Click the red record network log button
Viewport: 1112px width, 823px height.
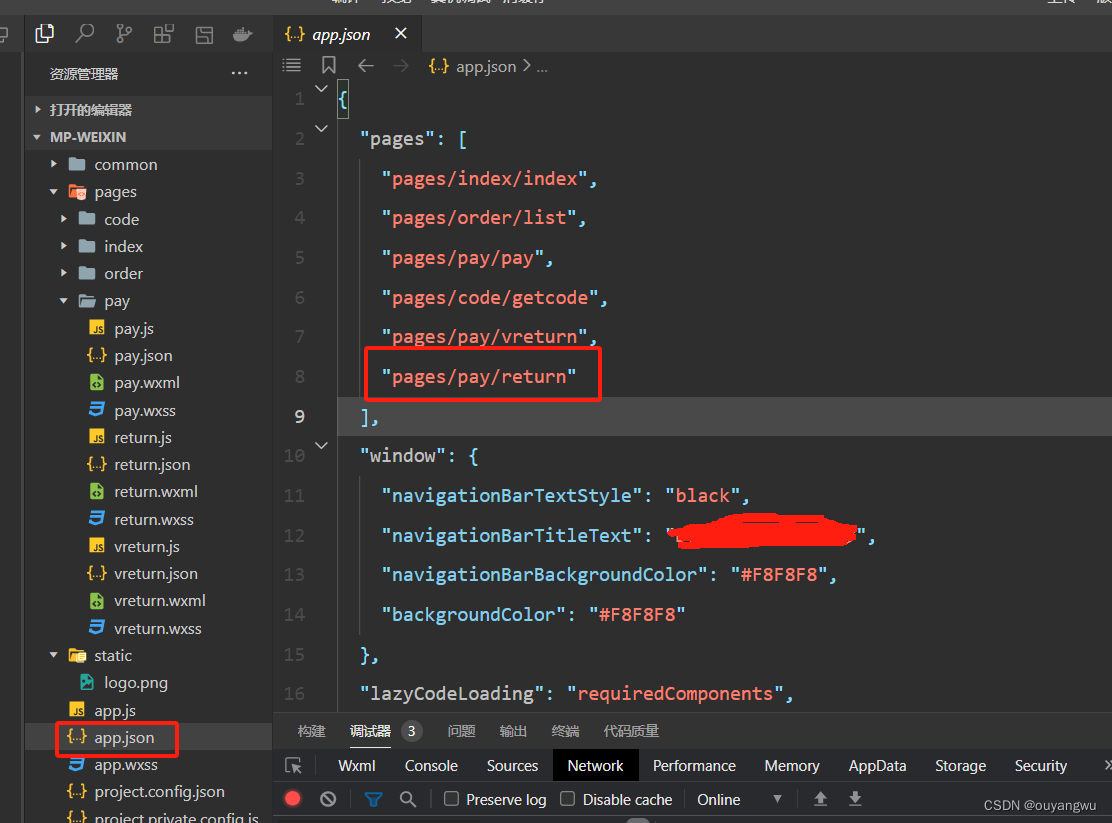pos(293,799)
